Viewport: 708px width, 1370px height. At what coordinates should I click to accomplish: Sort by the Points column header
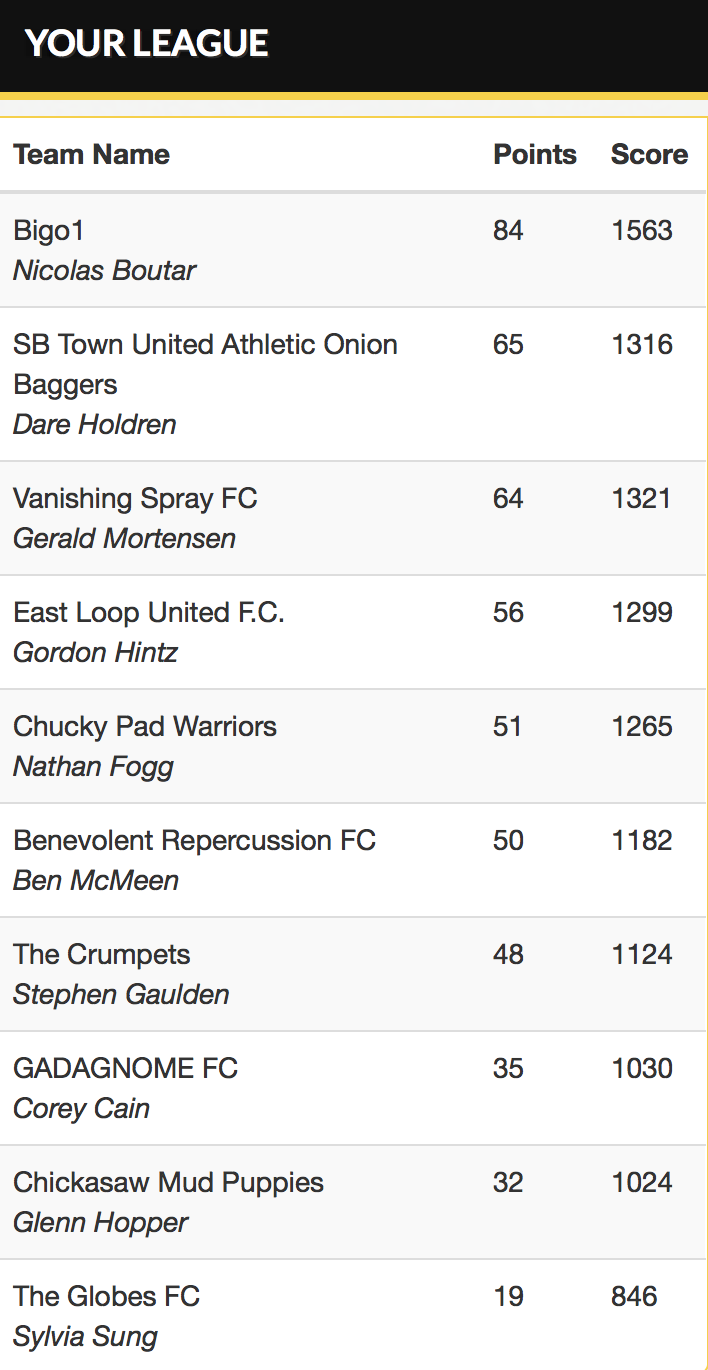(x=535, y=154)
